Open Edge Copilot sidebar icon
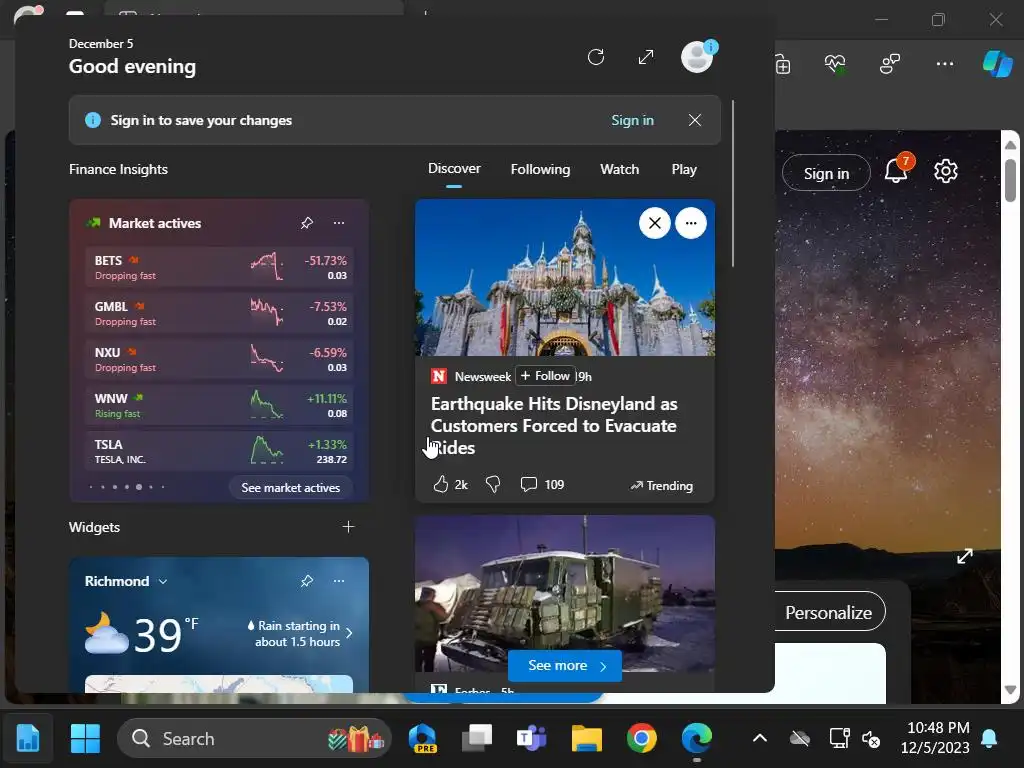Viewport: 1024px width, 768px height. 997,64
